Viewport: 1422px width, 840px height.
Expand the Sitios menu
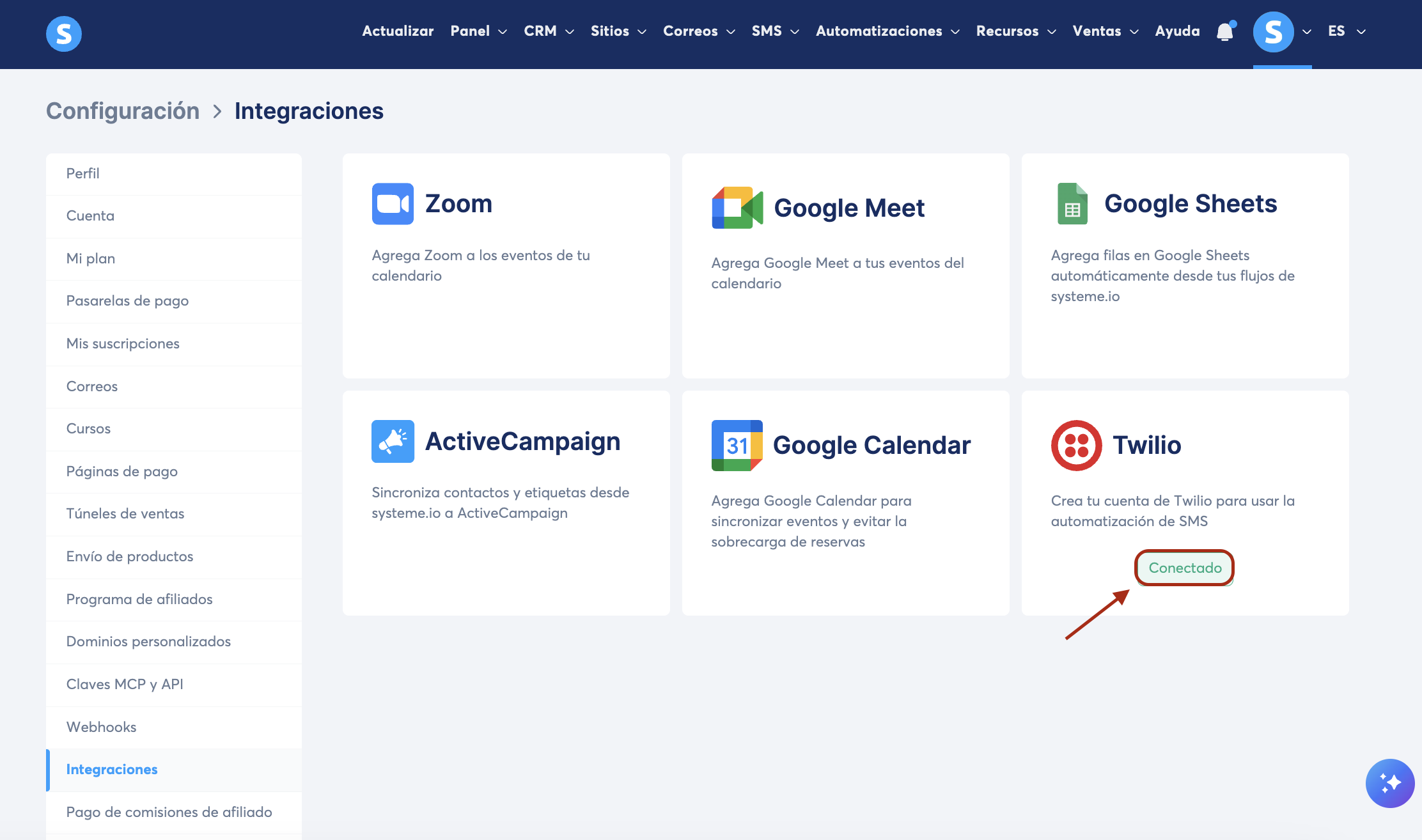tap(618, 31)
